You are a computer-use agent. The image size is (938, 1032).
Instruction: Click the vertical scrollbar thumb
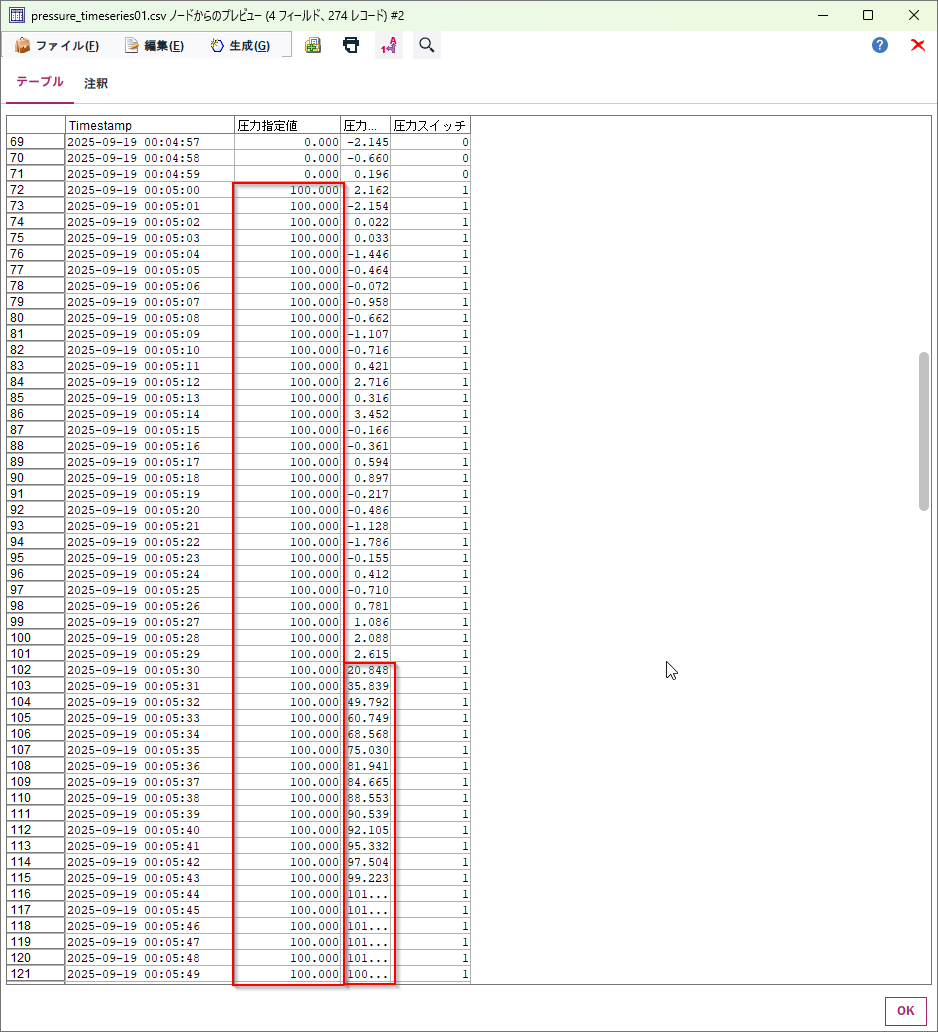[924, 431]
